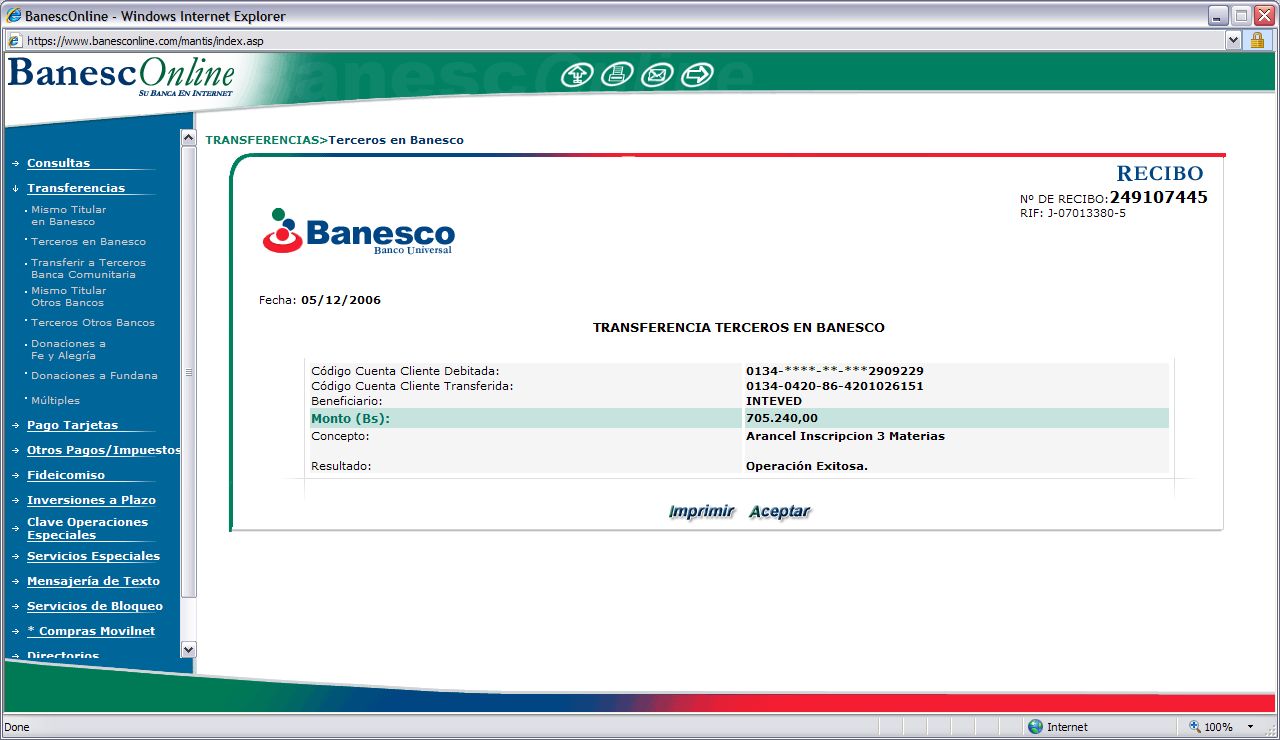1280x740 pixels.
Task: Expand the Inversiones a Plazo arrow
Action: (x=15, y=501)
